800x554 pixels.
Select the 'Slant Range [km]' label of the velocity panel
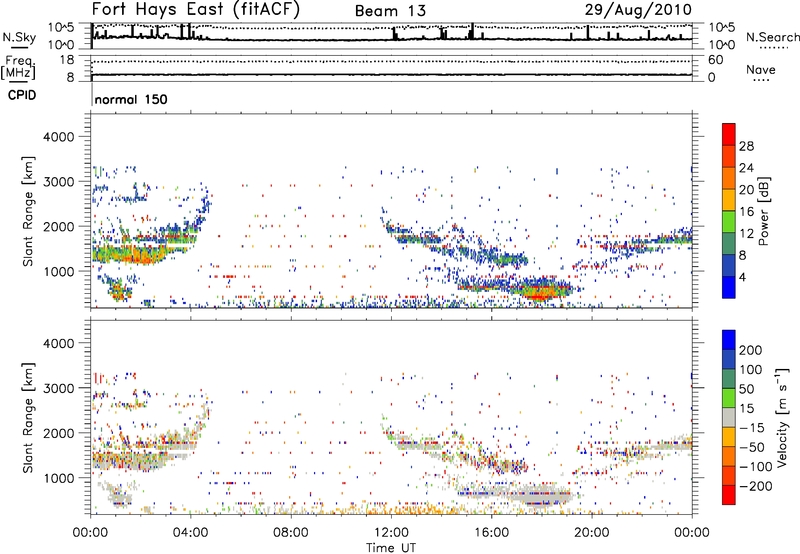(x=28, y=418)
